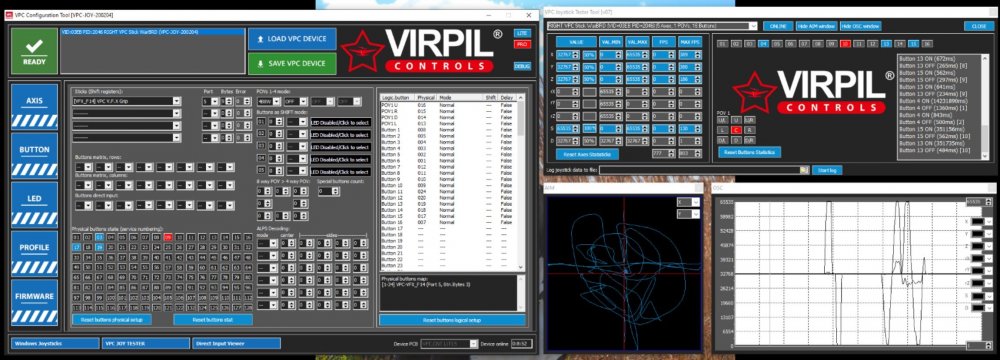Open the second sticks shift register dropdown

click(x=127, y=113)
